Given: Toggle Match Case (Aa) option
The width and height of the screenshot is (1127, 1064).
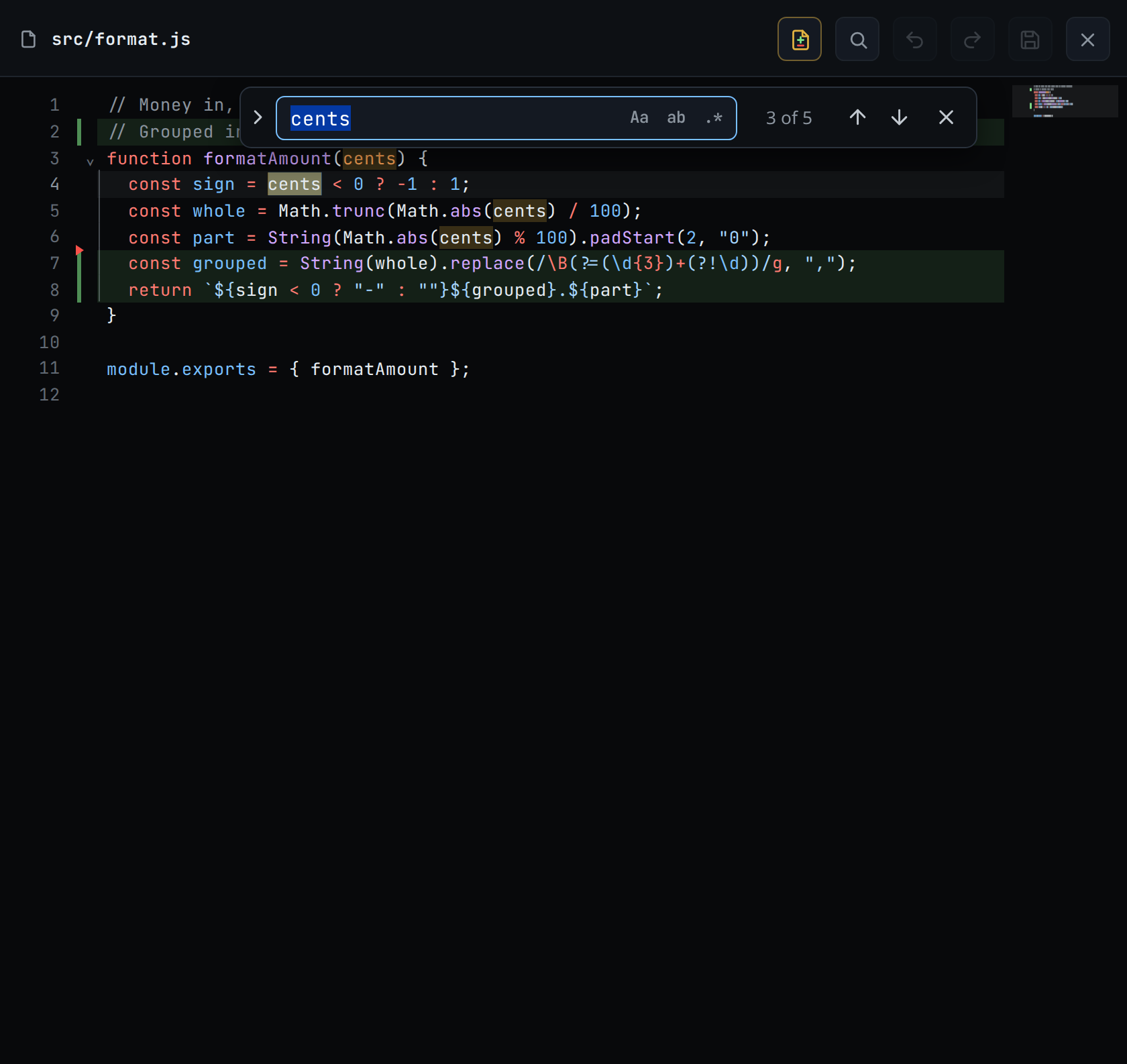Looking at the screenshot, I should pyautogui.click(x=639, y=118).
